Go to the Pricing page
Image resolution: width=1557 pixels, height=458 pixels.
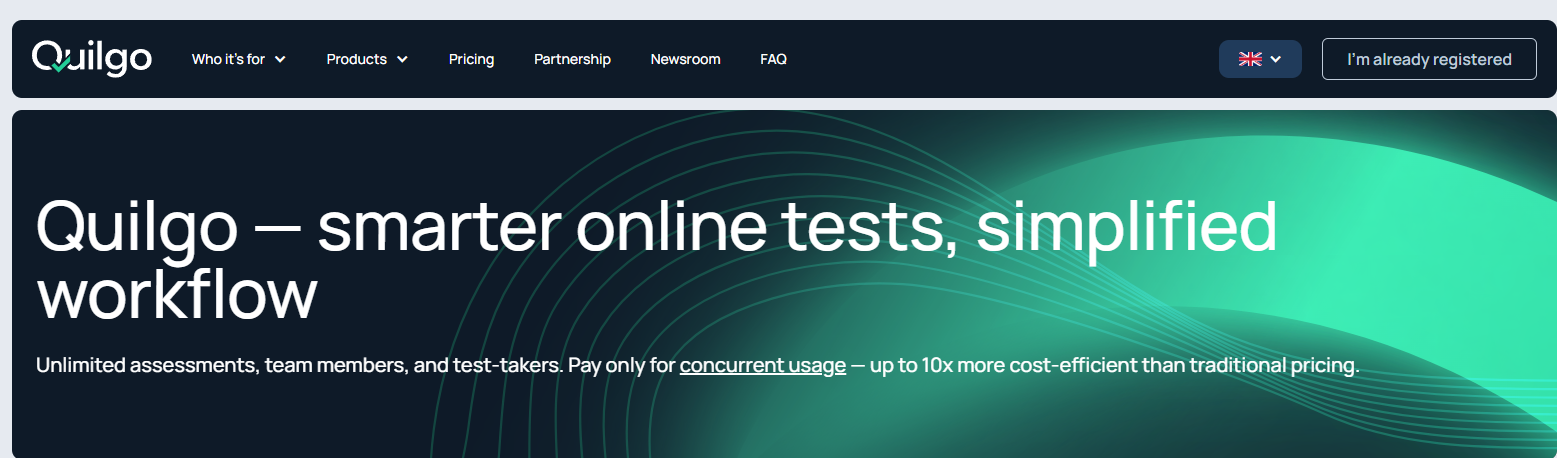click(471, 59)
